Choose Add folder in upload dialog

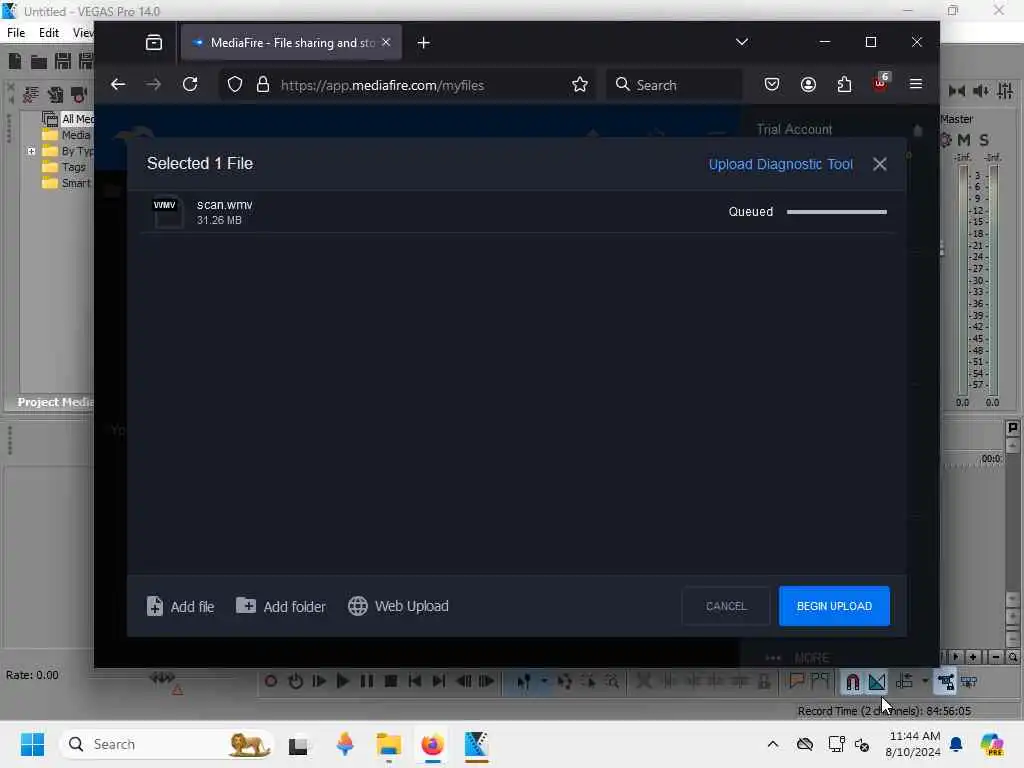click(x=281, y=606)
